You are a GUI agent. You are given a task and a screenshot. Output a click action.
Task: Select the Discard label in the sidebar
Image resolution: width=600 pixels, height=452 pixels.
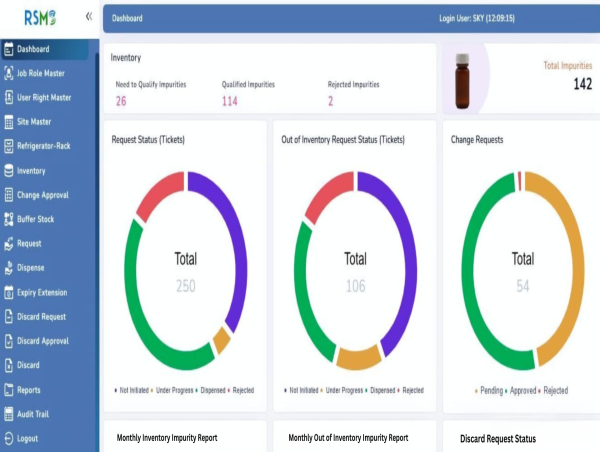[28, 365]
